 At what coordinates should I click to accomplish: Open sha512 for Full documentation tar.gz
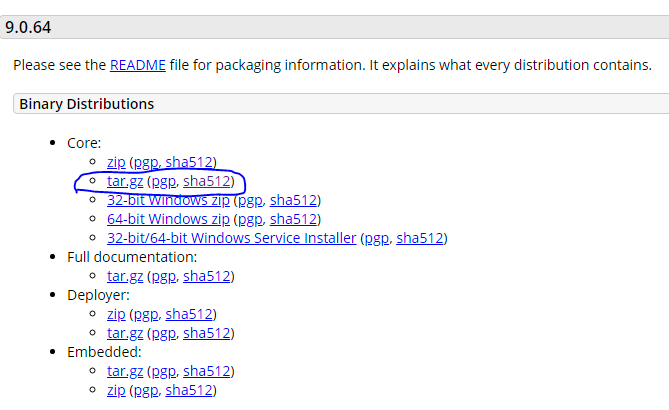[x=207, y=276]
